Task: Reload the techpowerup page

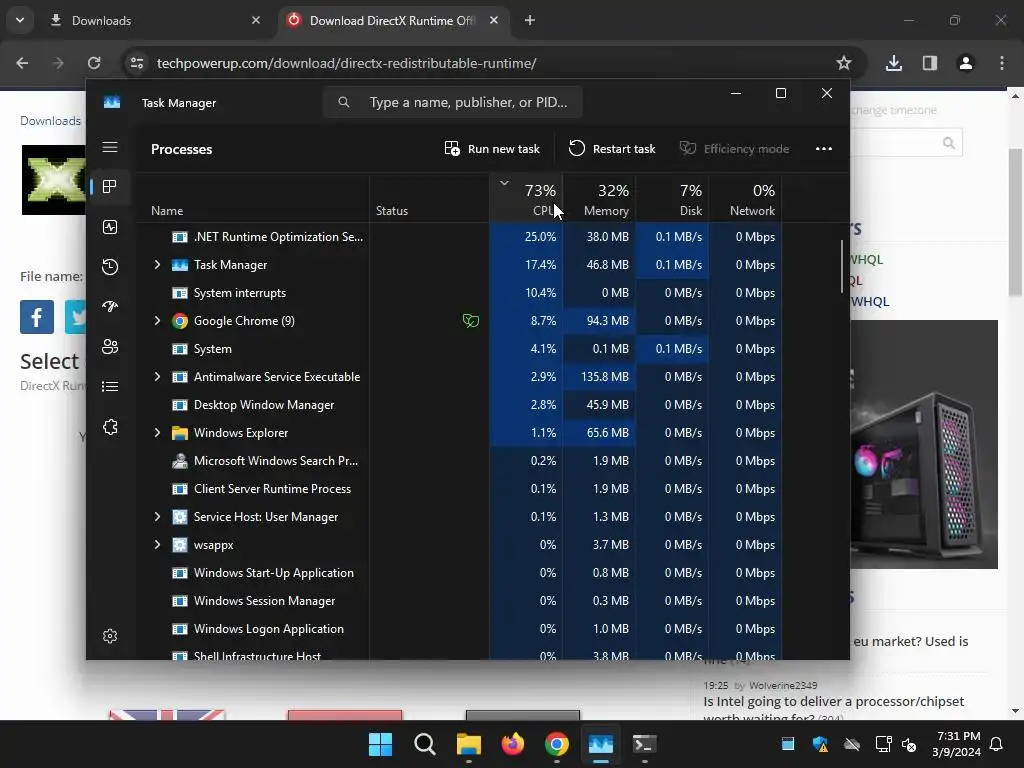Action: (x=94, y=63)
